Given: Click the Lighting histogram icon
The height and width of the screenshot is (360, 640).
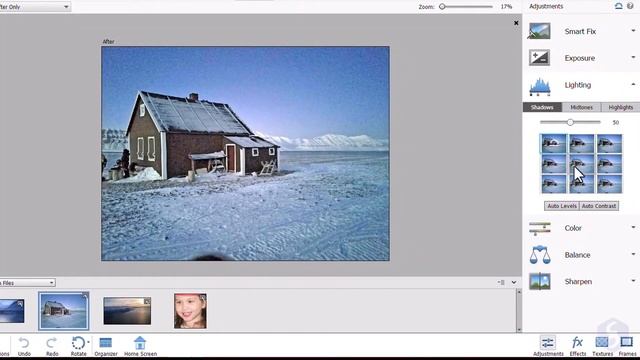Looking at the screenshot, I should 540,86.
